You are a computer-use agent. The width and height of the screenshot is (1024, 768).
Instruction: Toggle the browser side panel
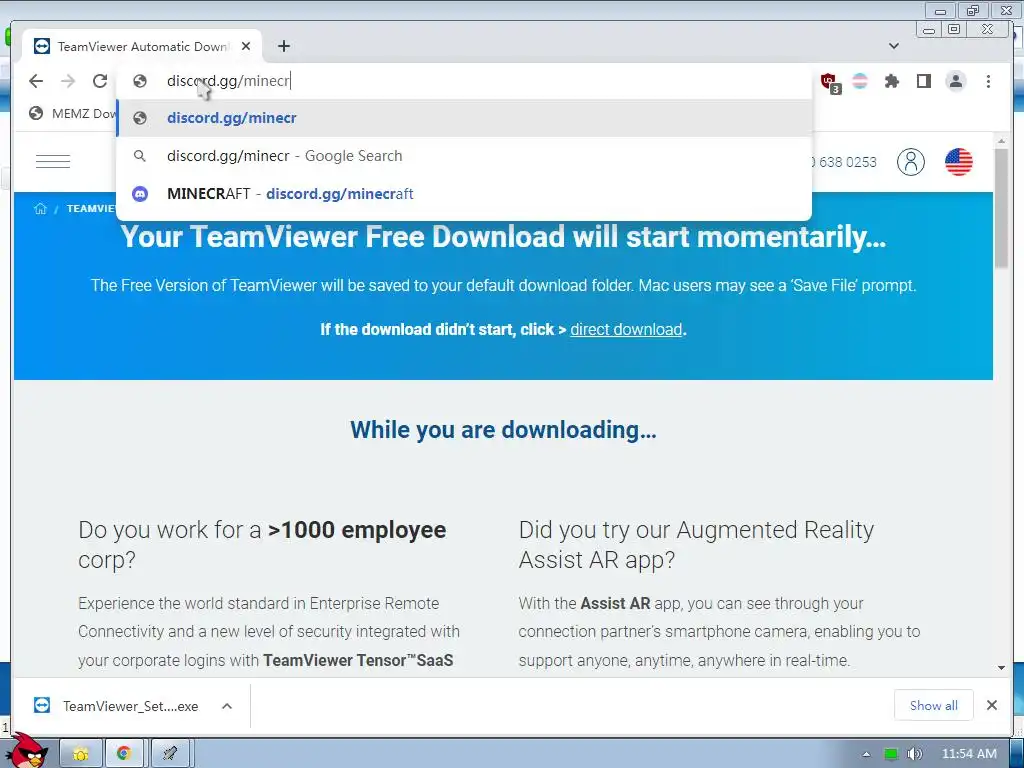[x=923, y=81]
